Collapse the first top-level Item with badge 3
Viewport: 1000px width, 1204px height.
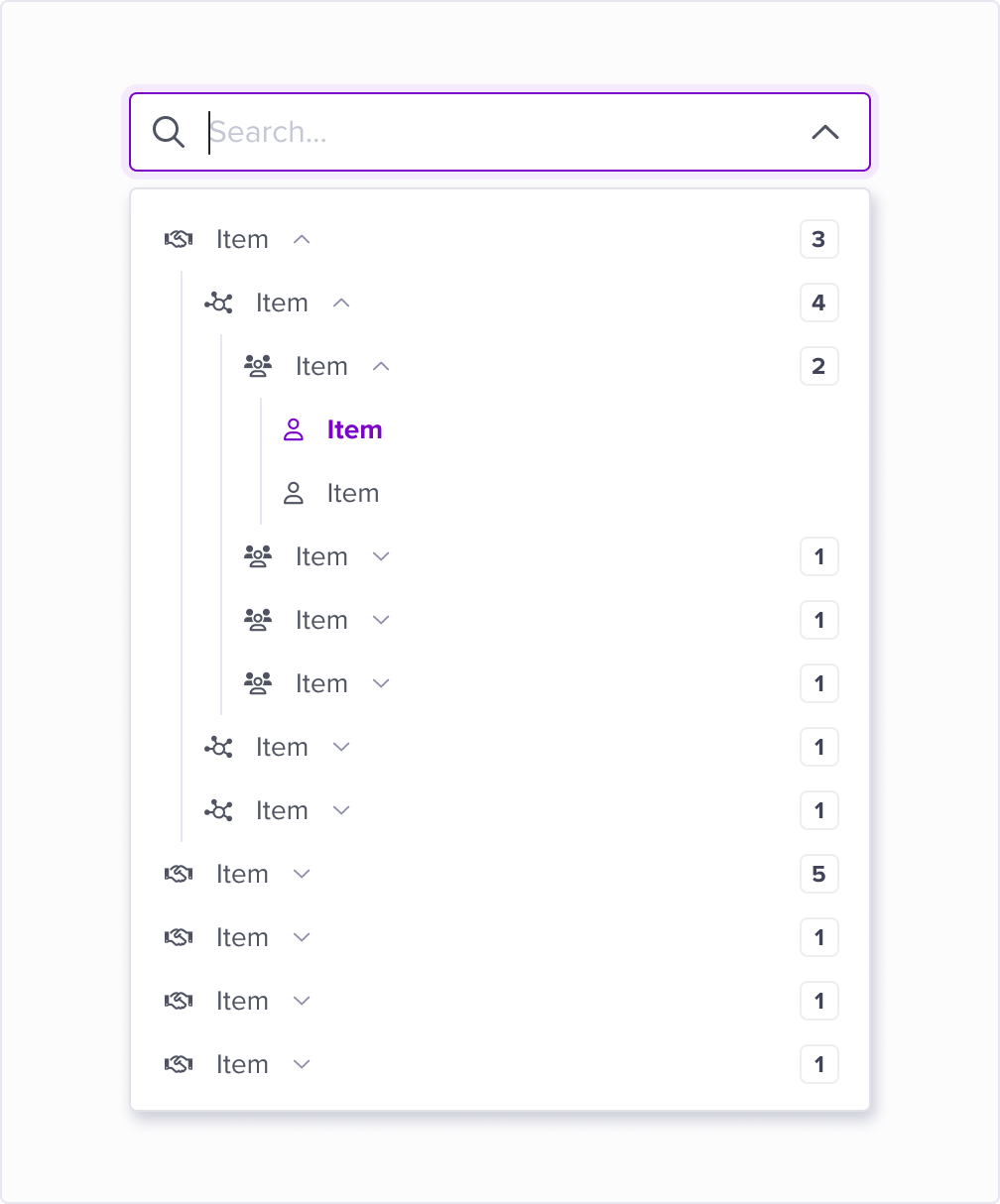(x=303, y=239)
